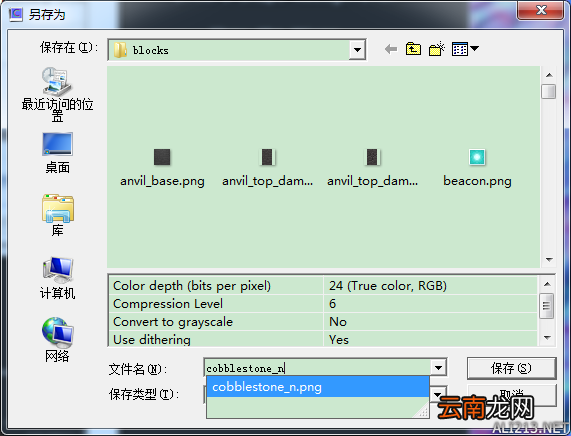Expand the 'blocks' save-in folder dropdown

pos(357,50)
